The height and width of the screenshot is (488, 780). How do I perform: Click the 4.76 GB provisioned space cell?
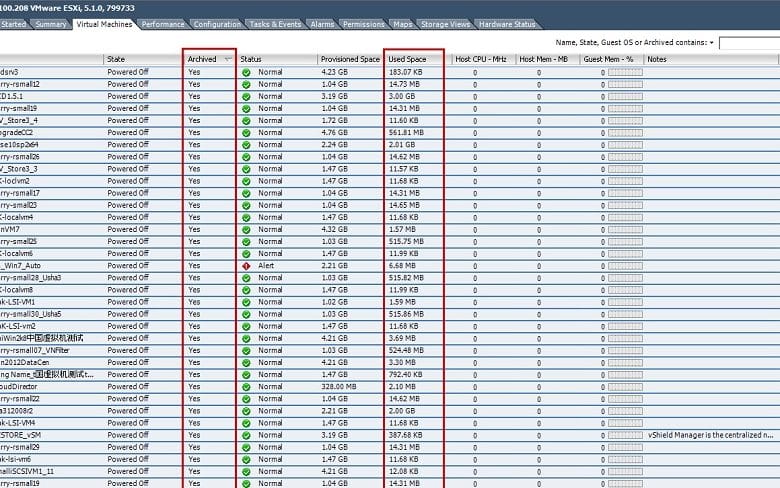335,133
